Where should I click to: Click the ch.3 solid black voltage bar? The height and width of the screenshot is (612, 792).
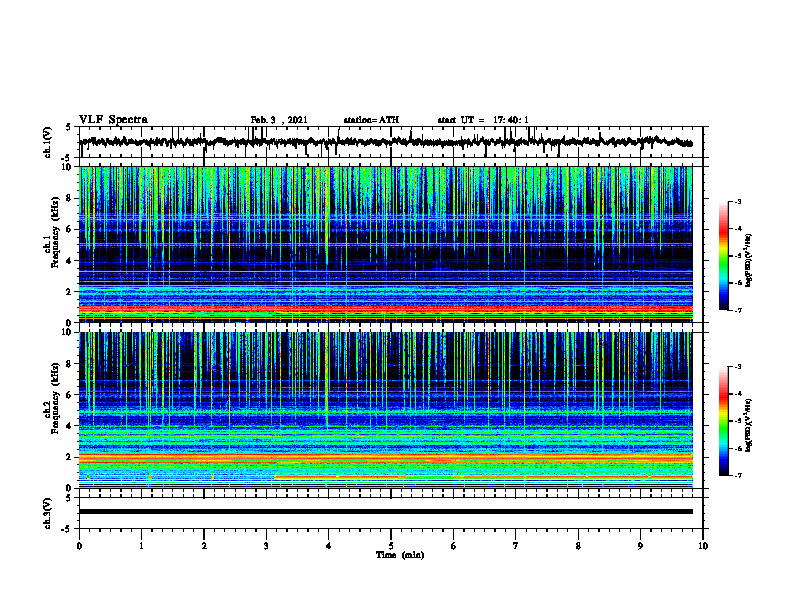[385, 512]
